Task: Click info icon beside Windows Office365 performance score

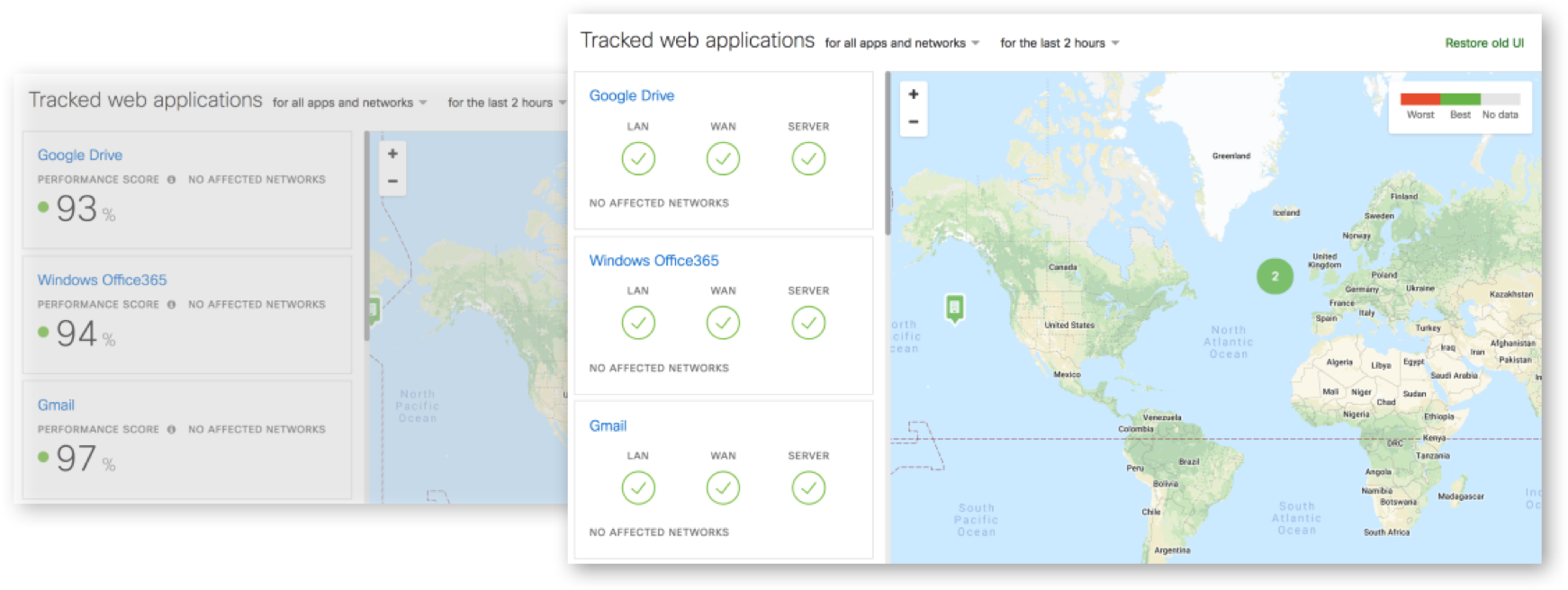Action: 171,305
